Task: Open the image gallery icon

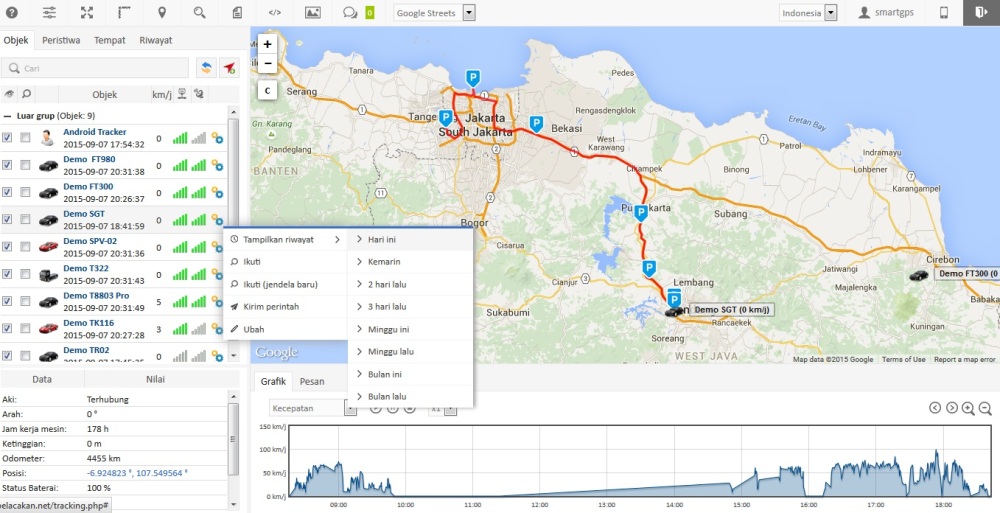Action: point(312,13)
